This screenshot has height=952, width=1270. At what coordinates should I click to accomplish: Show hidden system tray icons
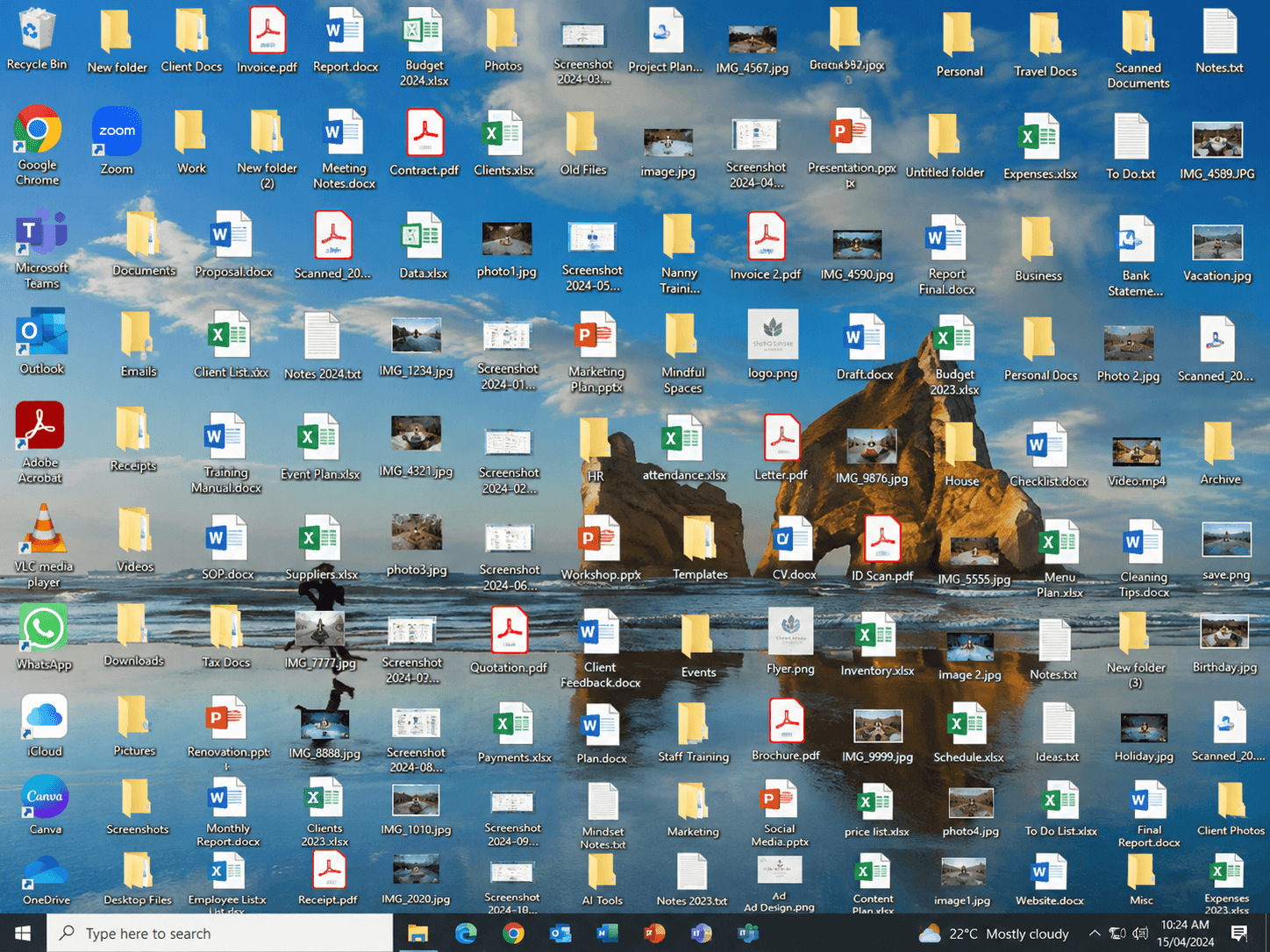[1094, 934]
